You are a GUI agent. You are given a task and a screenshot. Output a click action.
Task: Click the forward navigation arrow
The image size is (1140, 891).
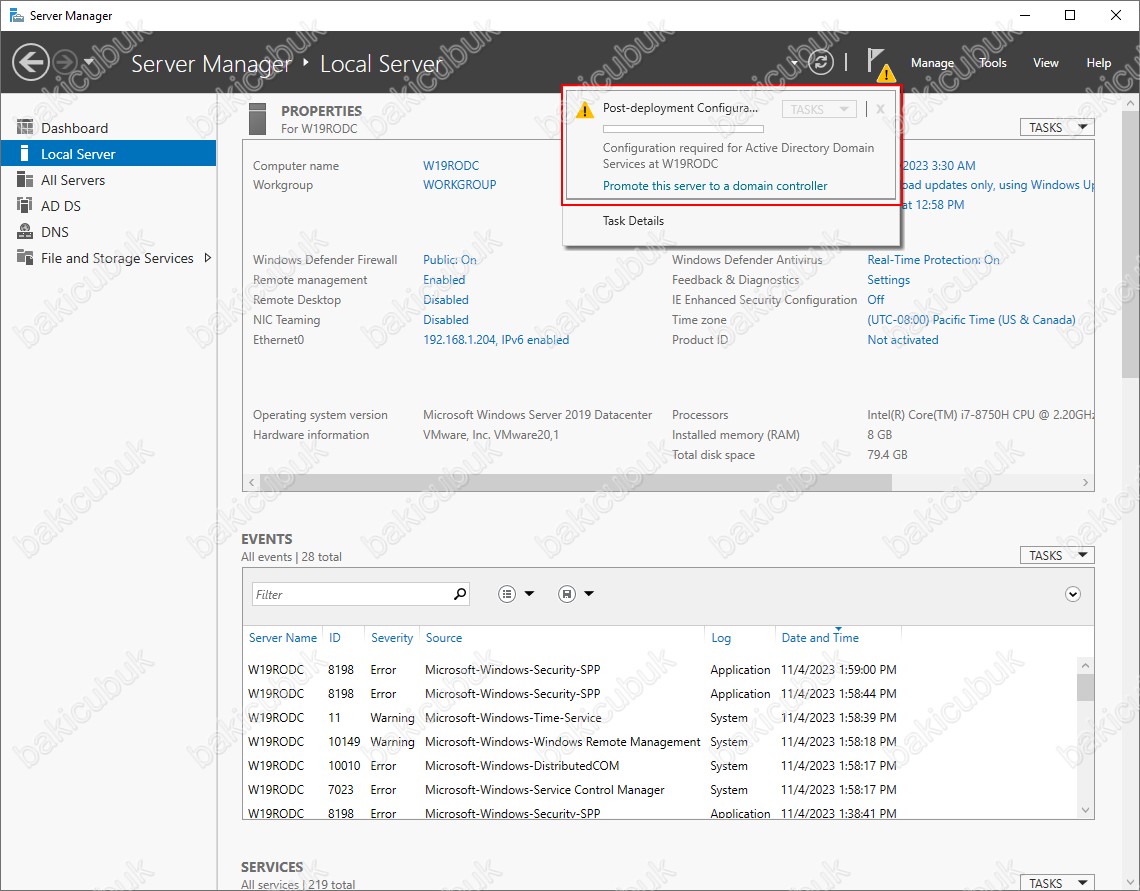65,63
